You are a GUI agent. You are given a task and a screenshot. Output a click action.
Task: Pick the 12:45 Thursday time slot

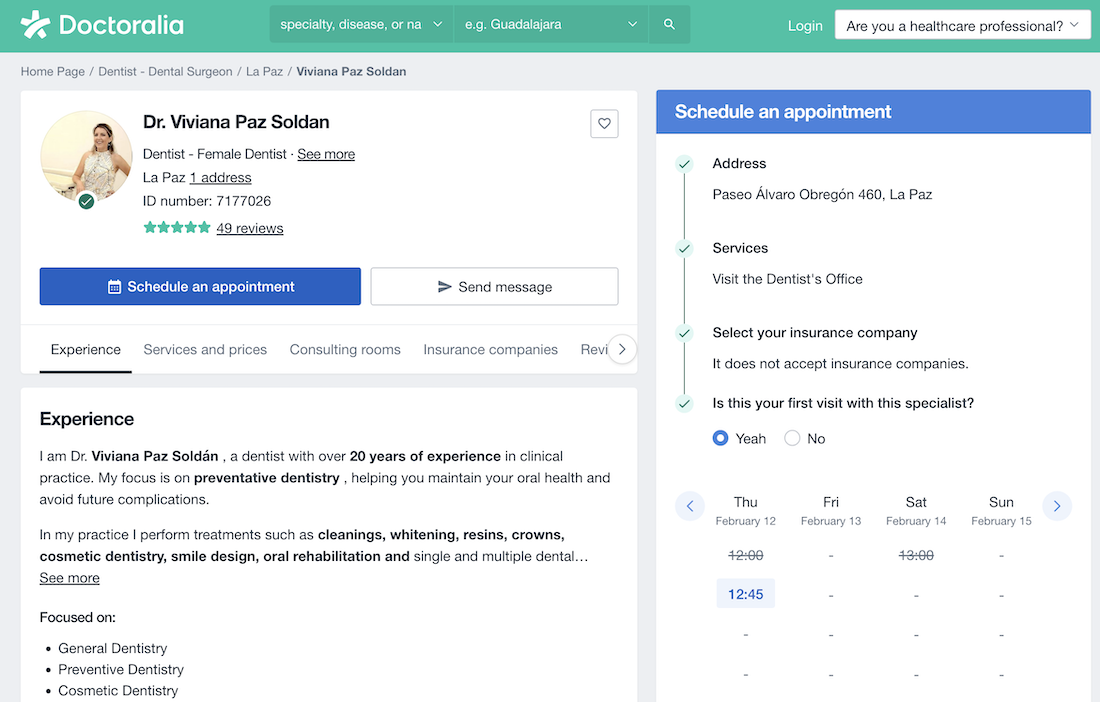click(746, 594)
